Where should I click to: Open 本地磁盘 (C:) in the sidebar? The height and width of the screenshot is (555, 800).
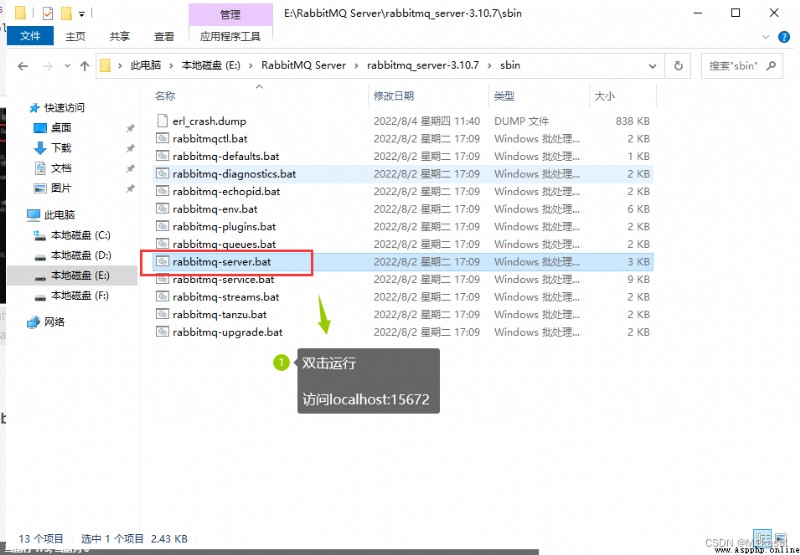[x=81, y=235]
